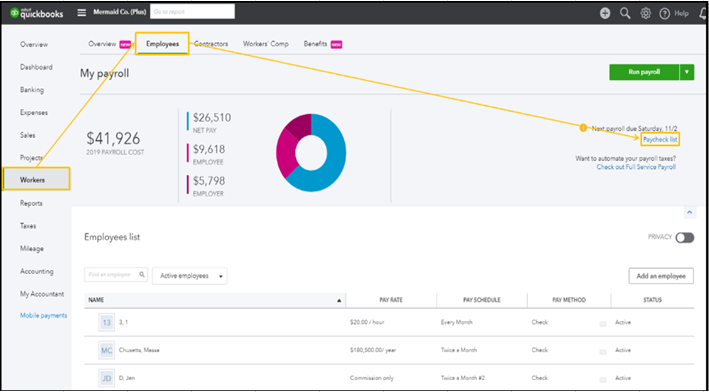Switch to the Benefits tab
The height and width of the screenshot is (392, 709).
tap(315, 44)
